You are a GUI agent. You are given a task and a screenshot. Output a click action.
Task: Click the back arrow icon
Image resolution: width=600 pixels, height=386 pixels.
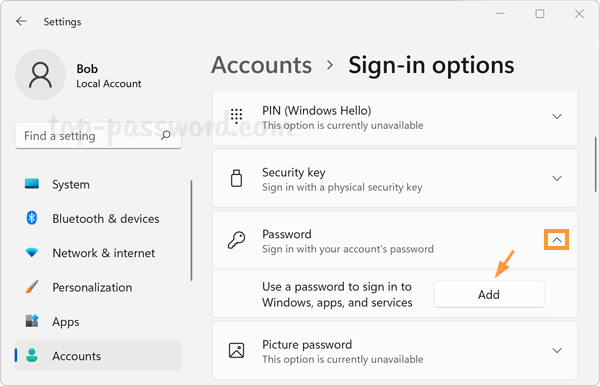click(x=21, y=21)
